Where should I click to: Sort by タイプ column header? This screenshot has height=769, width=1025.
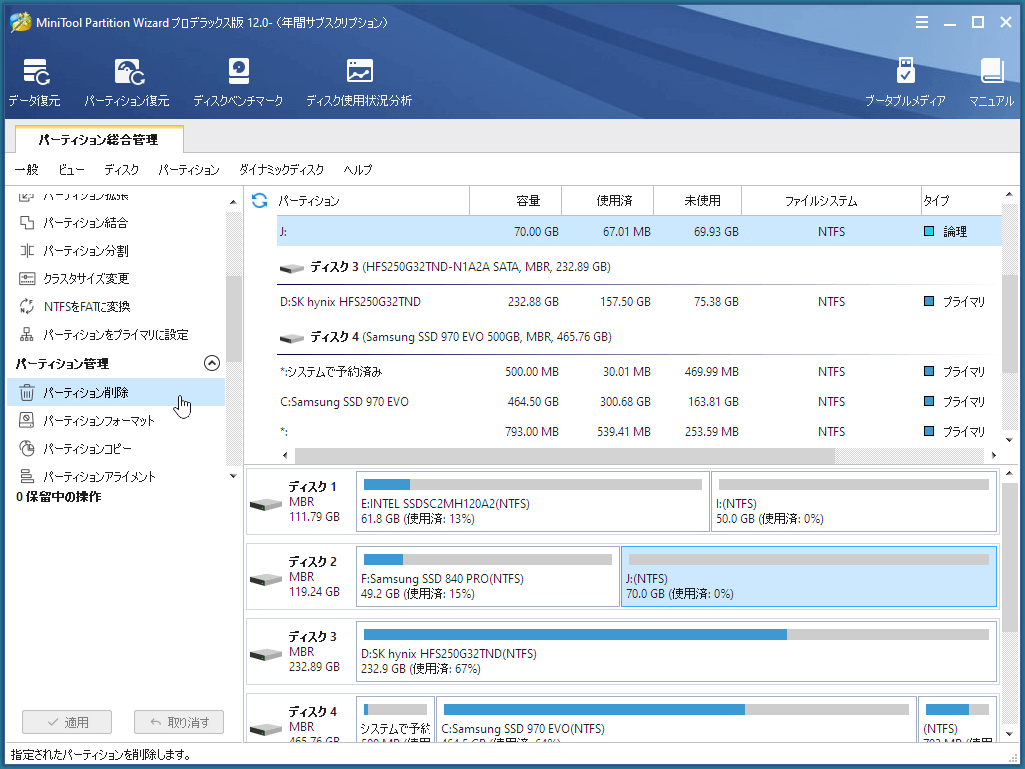click(961, 201)
